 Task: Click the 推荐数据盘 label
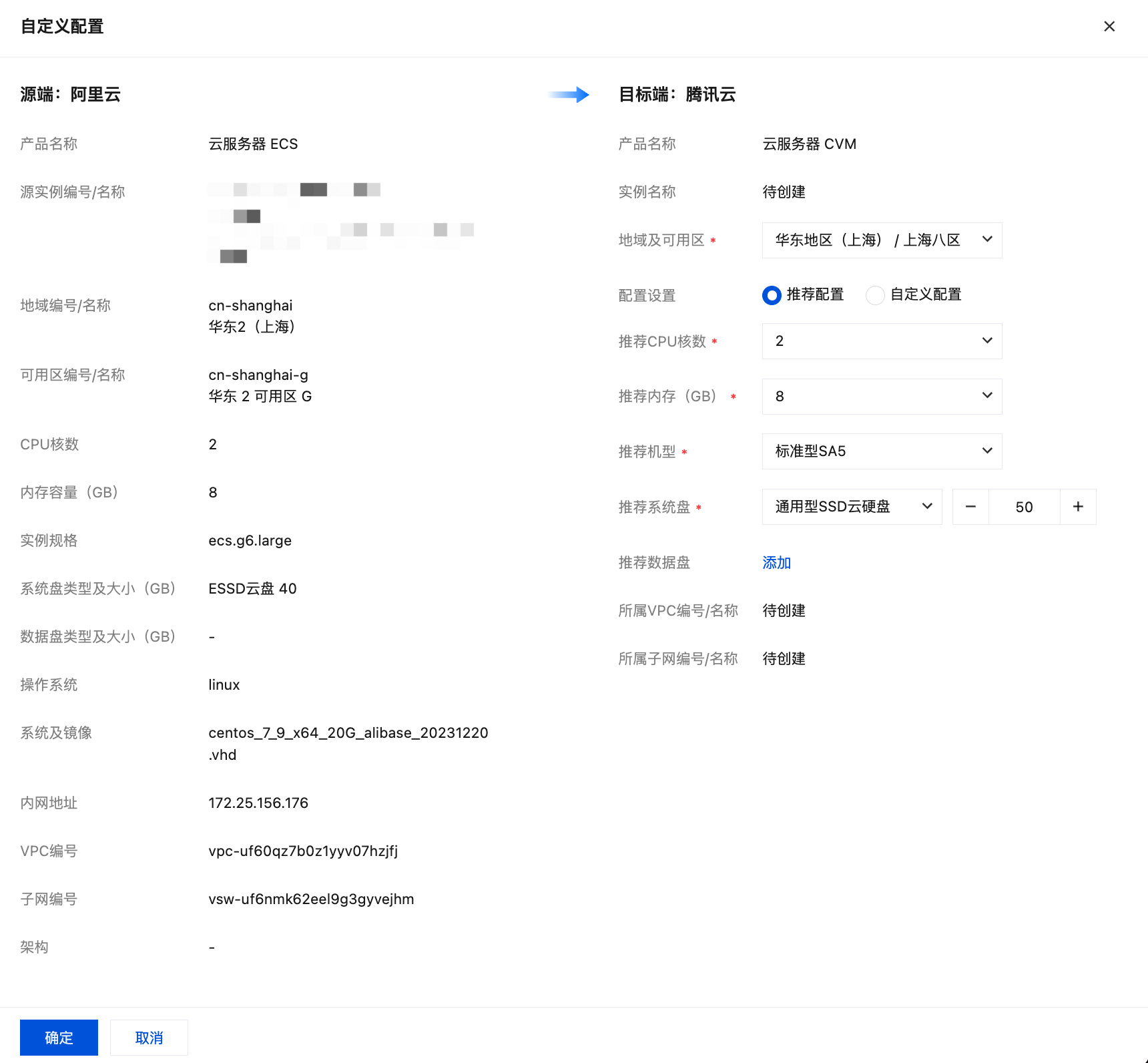pos(654,562)
